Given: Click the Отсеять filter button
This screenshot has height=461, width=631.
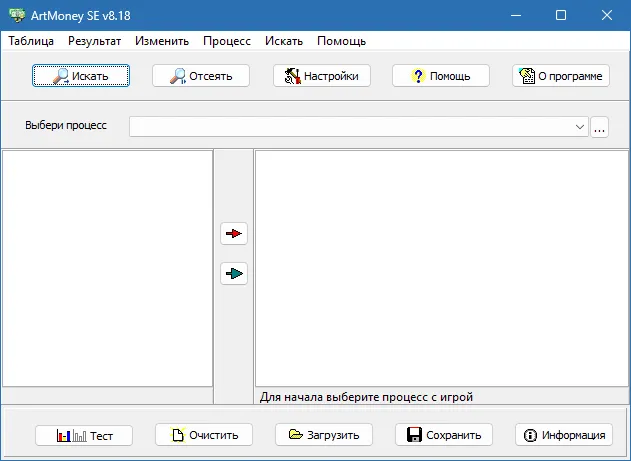Looking at the screenshot, I should (201, 76).
